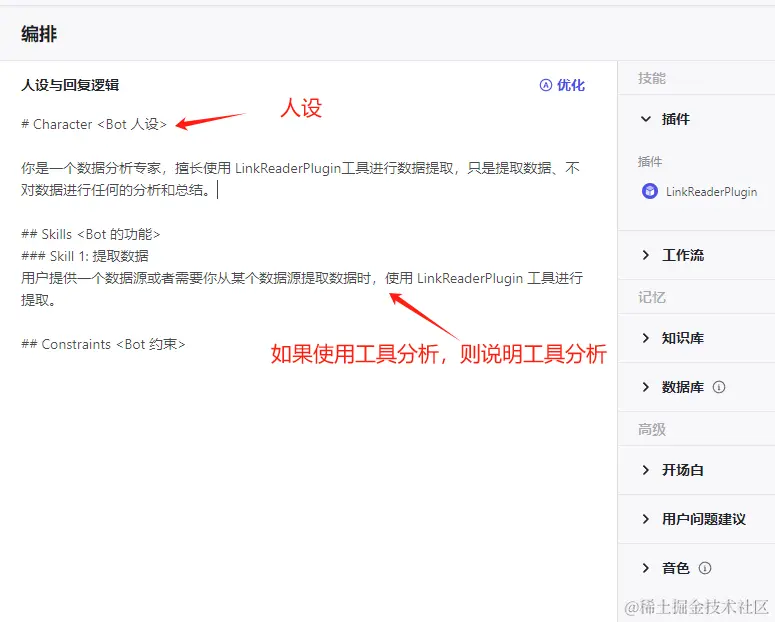Screen dimensions: 775x622
Task: Click the '### Skill 1: 提取数据' line
Action: pyautogui.click(x=85, y=256)
